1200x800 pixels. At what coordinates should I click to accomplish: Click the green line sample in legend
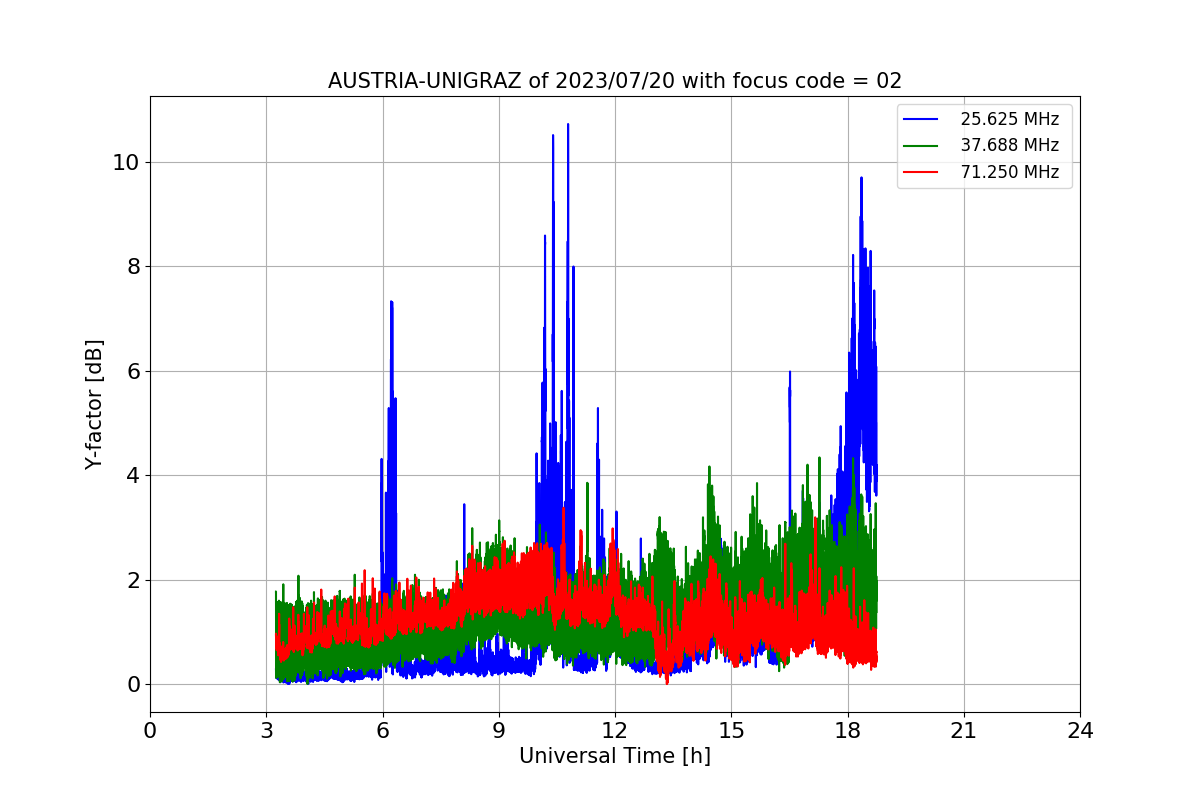[921, 145]
